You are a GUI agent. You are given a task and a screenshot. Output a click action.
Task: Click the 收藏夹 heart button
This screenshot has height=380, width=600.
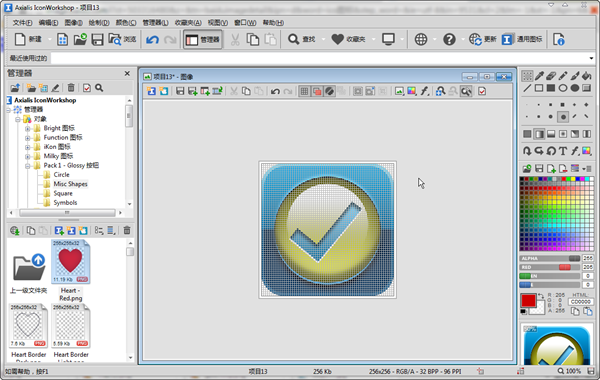click(x=348, y=39)
